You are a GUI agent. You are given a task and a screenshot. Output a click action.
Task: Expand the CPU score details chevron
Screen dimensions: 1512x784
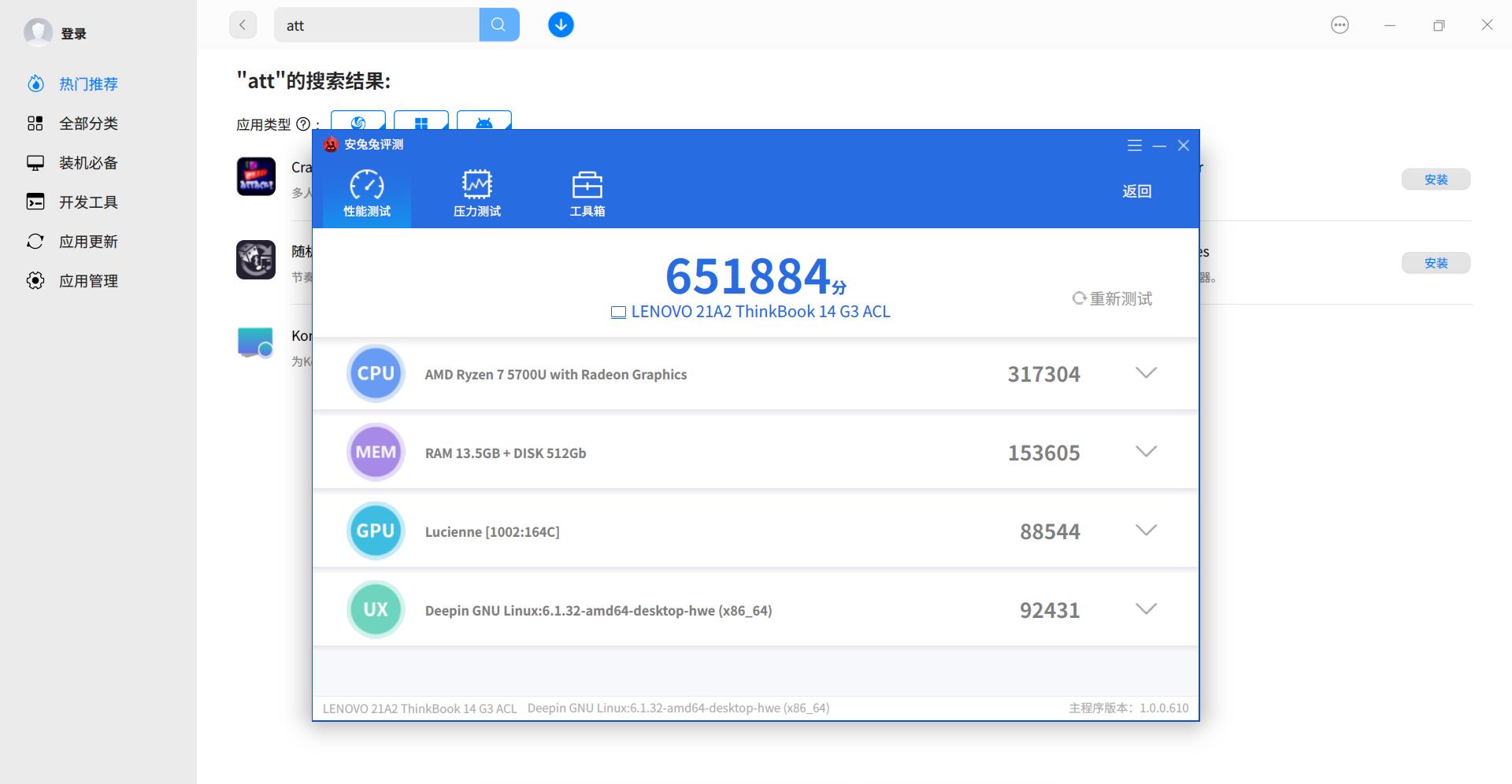click(x=1146, y=373)
